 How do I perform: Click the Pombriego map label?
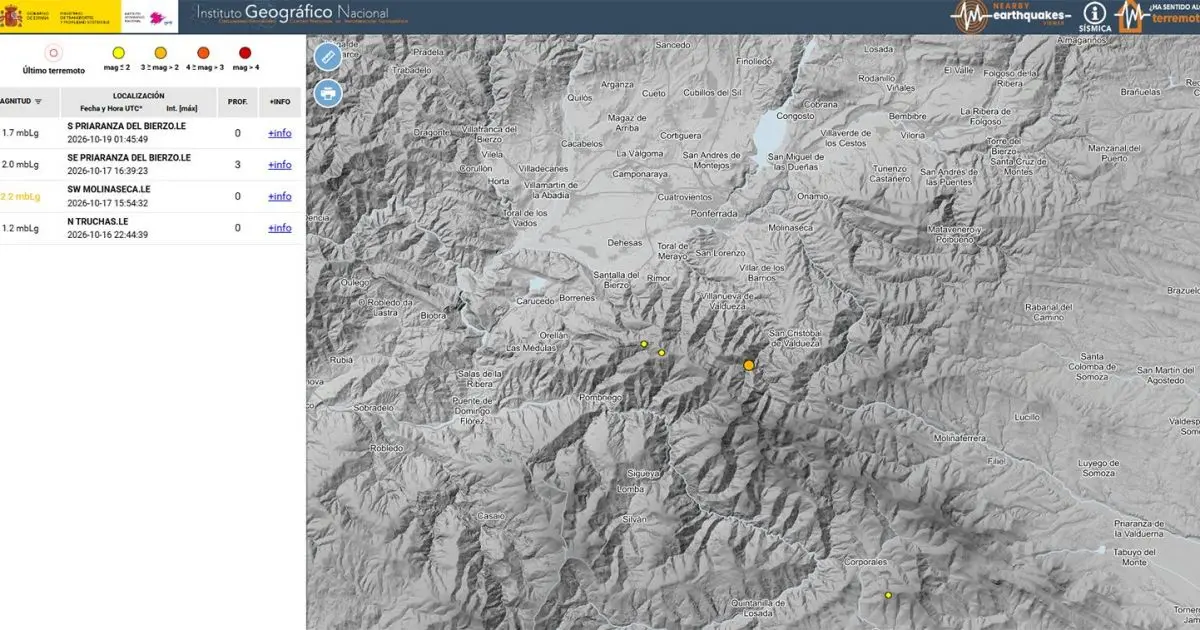click(x=601, y=397)
